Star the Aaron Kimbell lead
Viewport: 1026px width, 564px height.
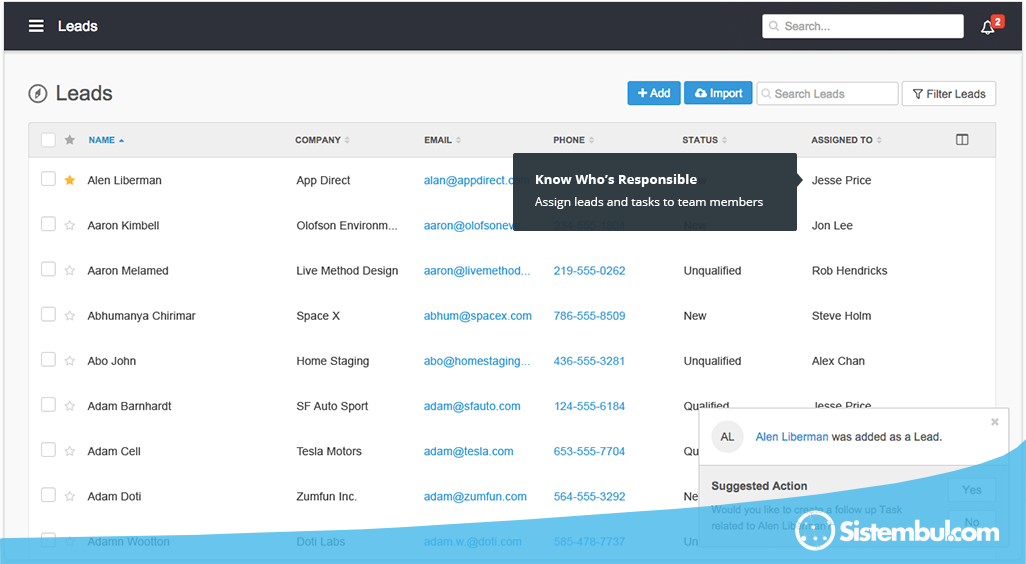pos(69,225)
